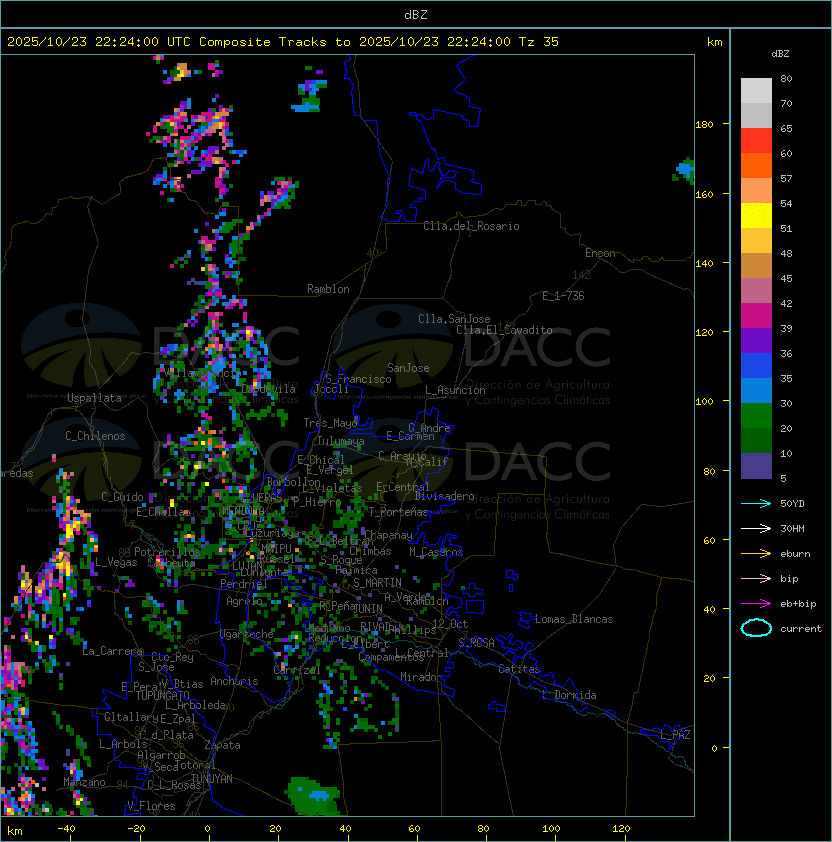Screen dimensions: 832x842
Task: Click the TUNUYAN label
Action: click(x=212, y=779)
